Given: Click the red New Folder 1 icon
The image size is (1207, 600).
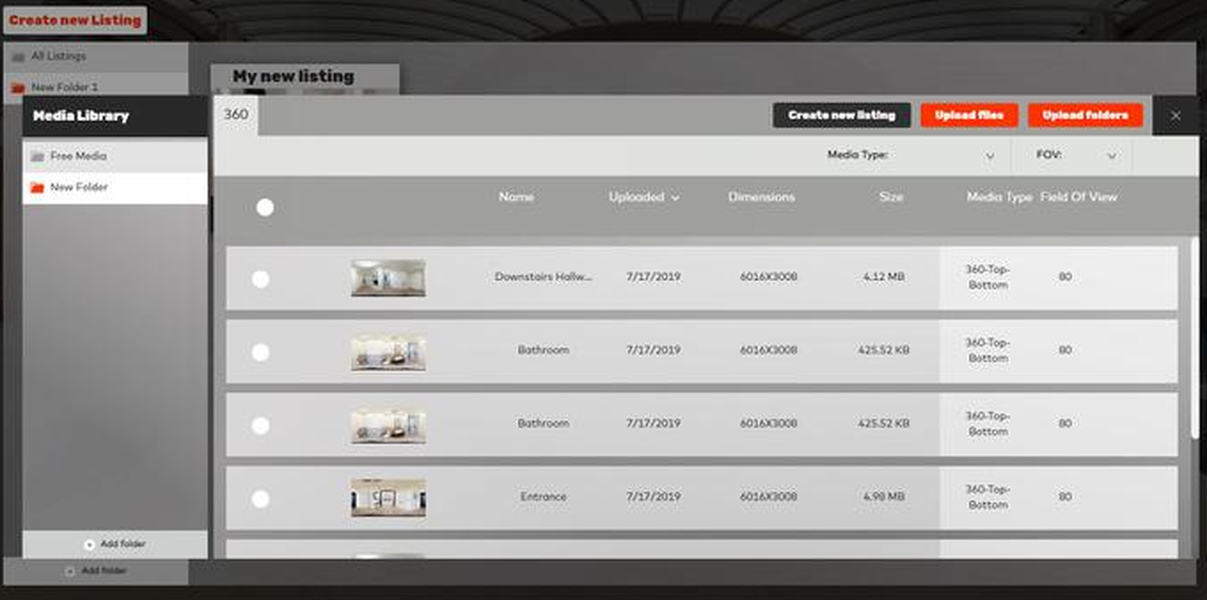Looking at the screenshot, I should point(18,88).
